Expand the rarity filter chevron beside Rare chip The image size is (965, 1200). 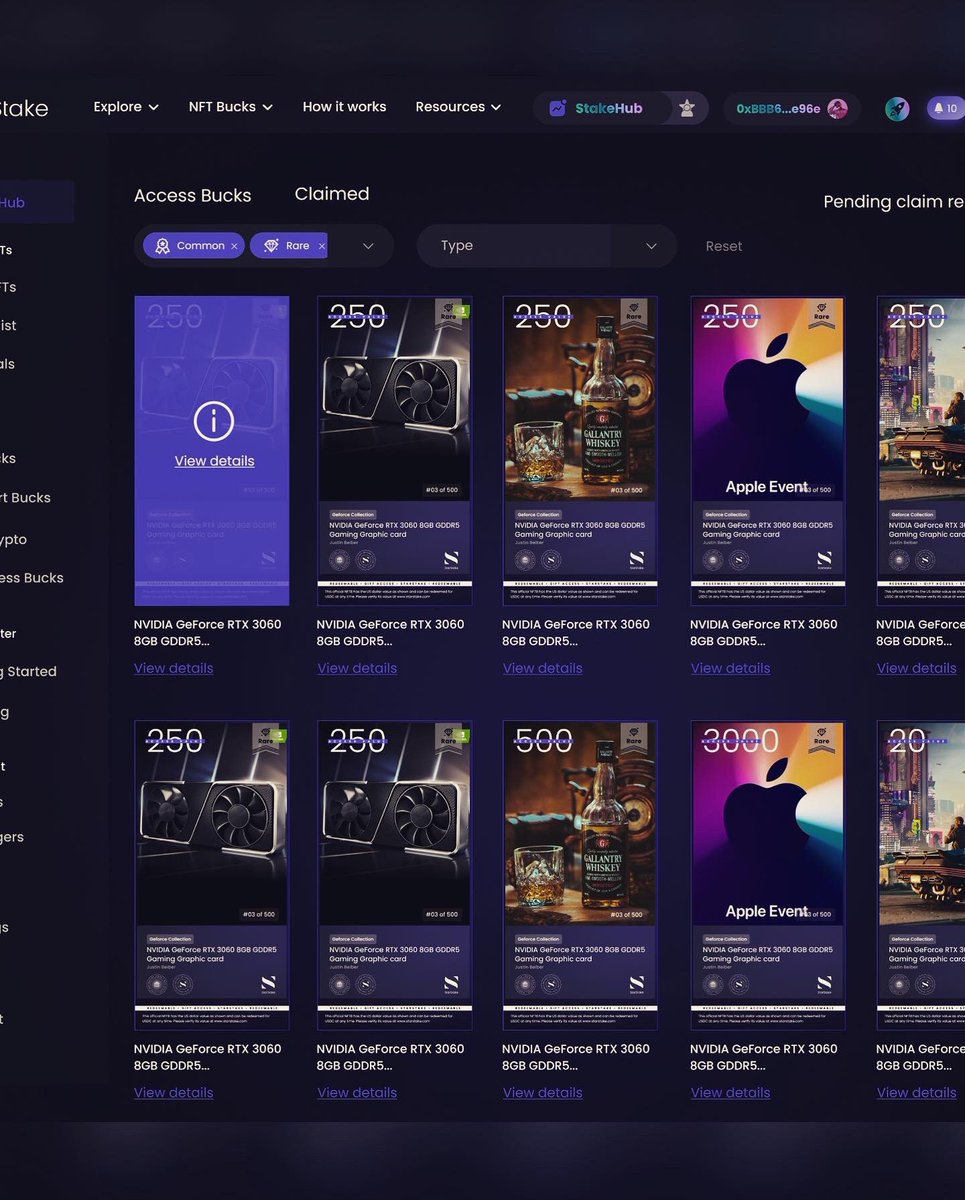tap(367, 246)
